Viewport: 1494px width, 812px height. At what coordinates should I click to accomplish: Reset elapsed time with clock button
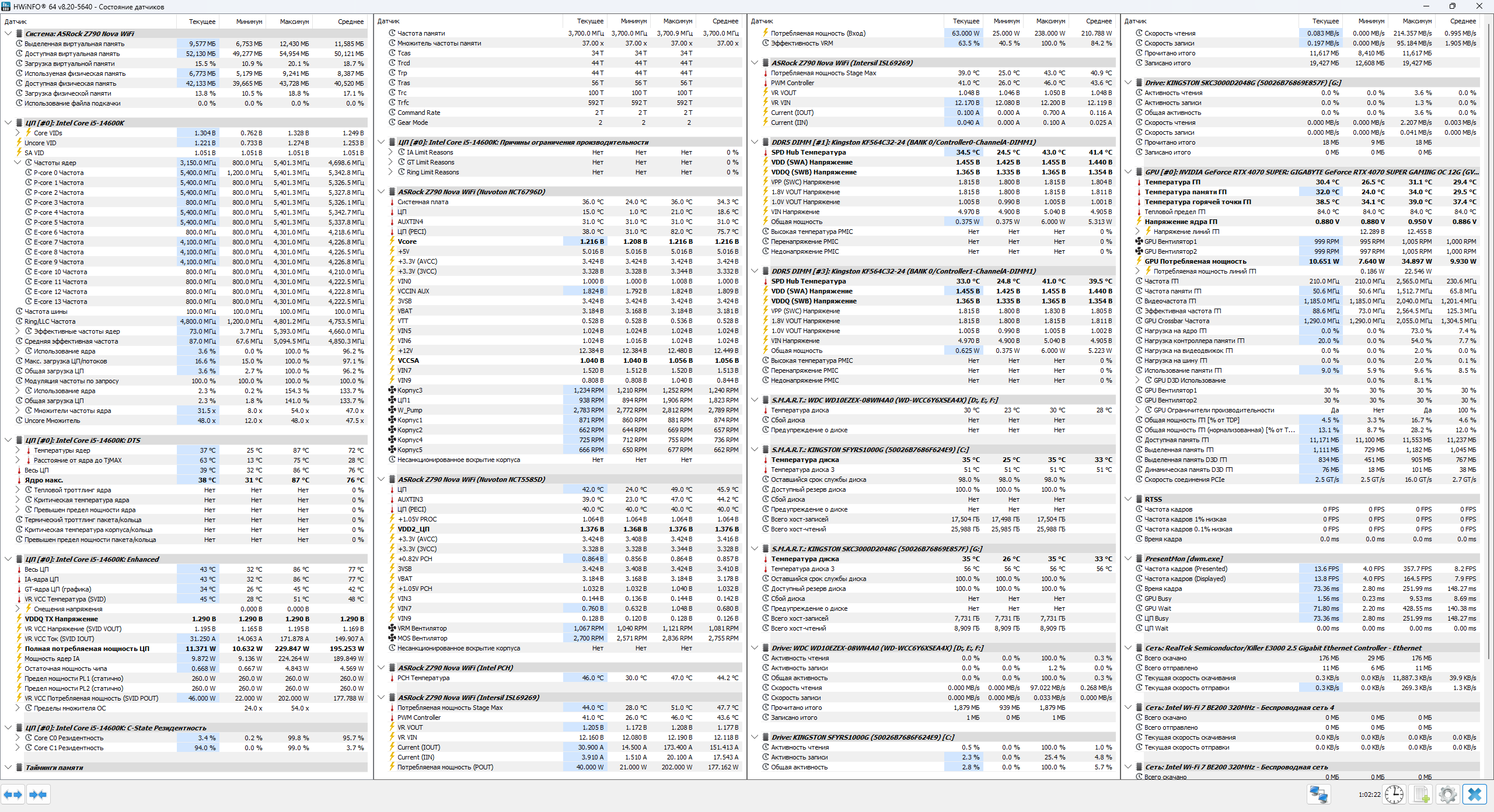pos(1394,794)
